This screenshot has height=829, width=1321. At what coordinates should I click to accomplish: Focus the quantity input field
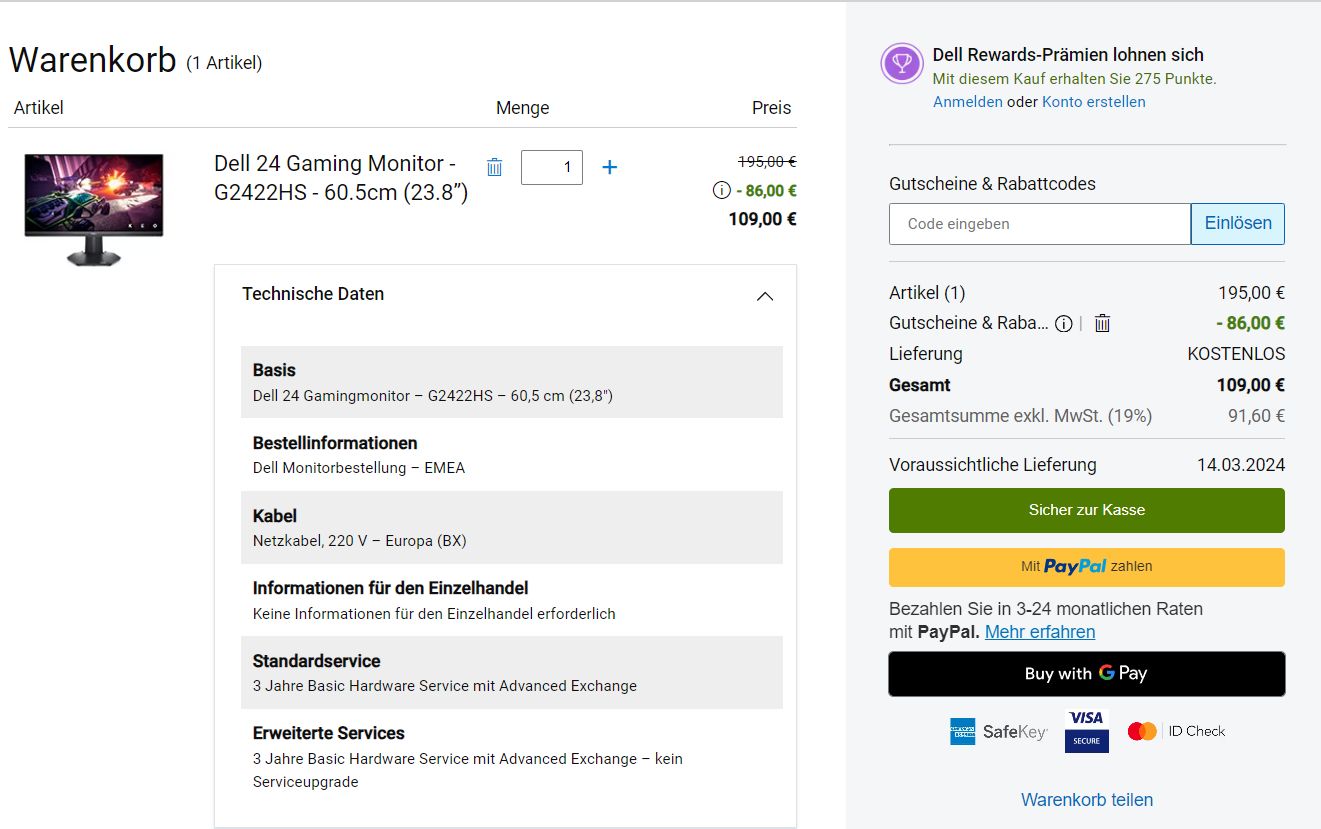[551, 167]
